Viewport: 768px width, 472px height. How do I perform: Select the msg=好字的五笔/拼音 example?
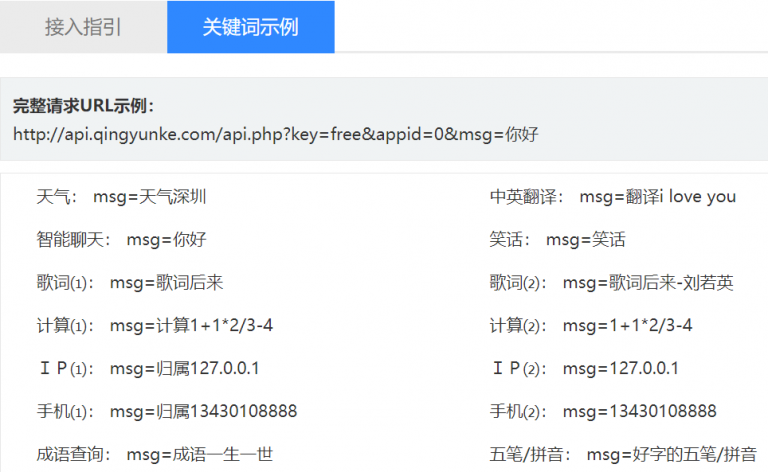(x=672, y=454)
